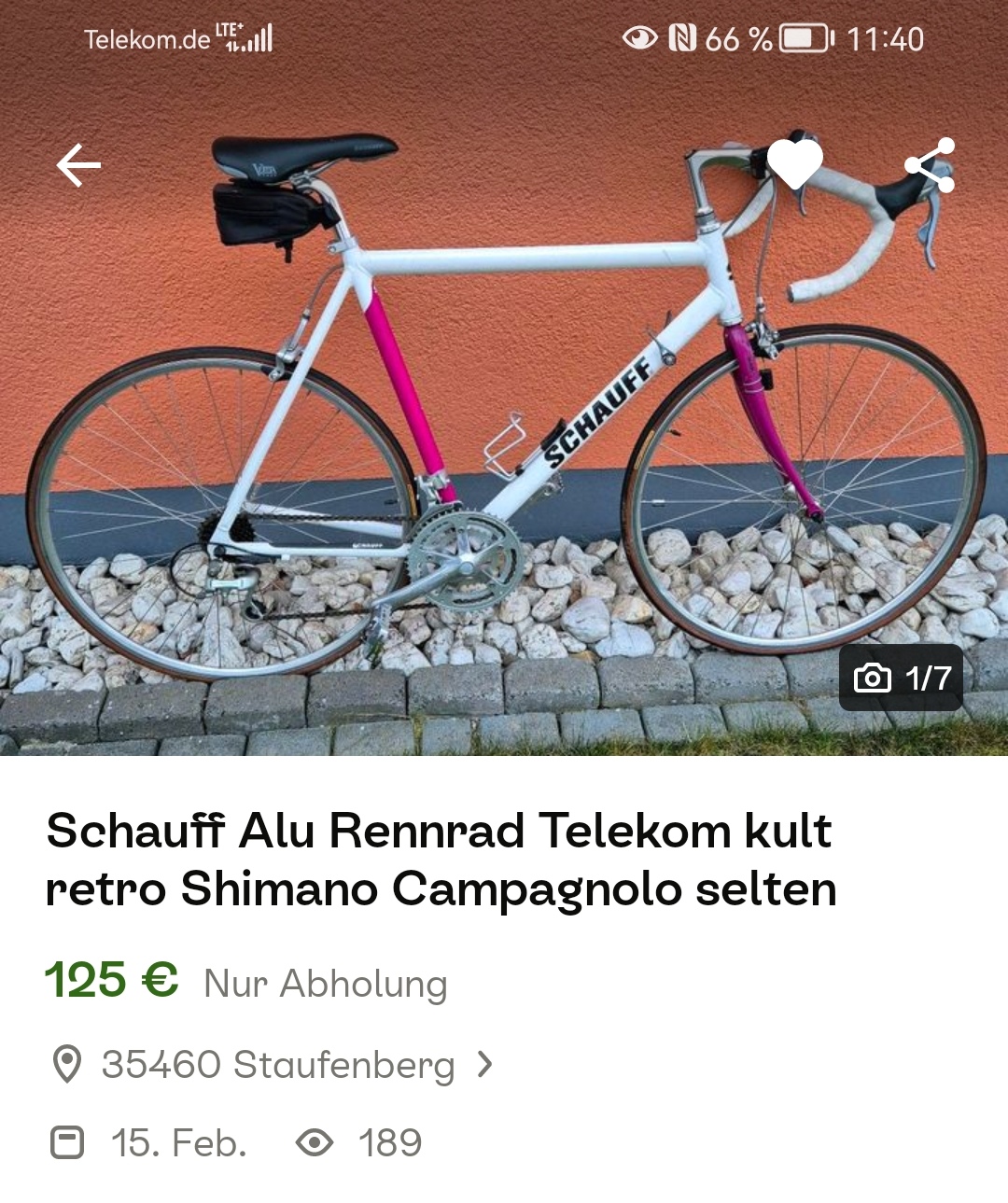Expand the location chevron next to Staufenberg
Image resolution: width=1008 pixels, height=1203 pixels.
tap(484, 1064)
